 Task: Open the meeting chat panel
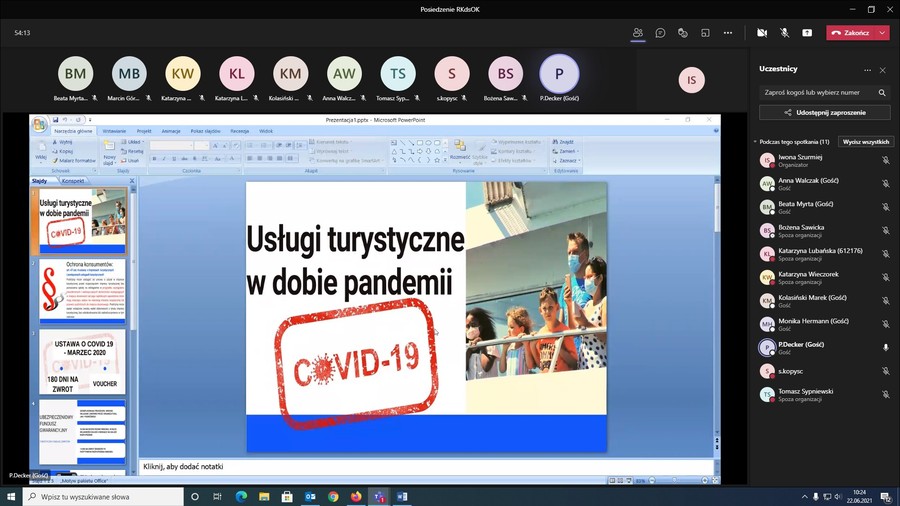(660, 32)
